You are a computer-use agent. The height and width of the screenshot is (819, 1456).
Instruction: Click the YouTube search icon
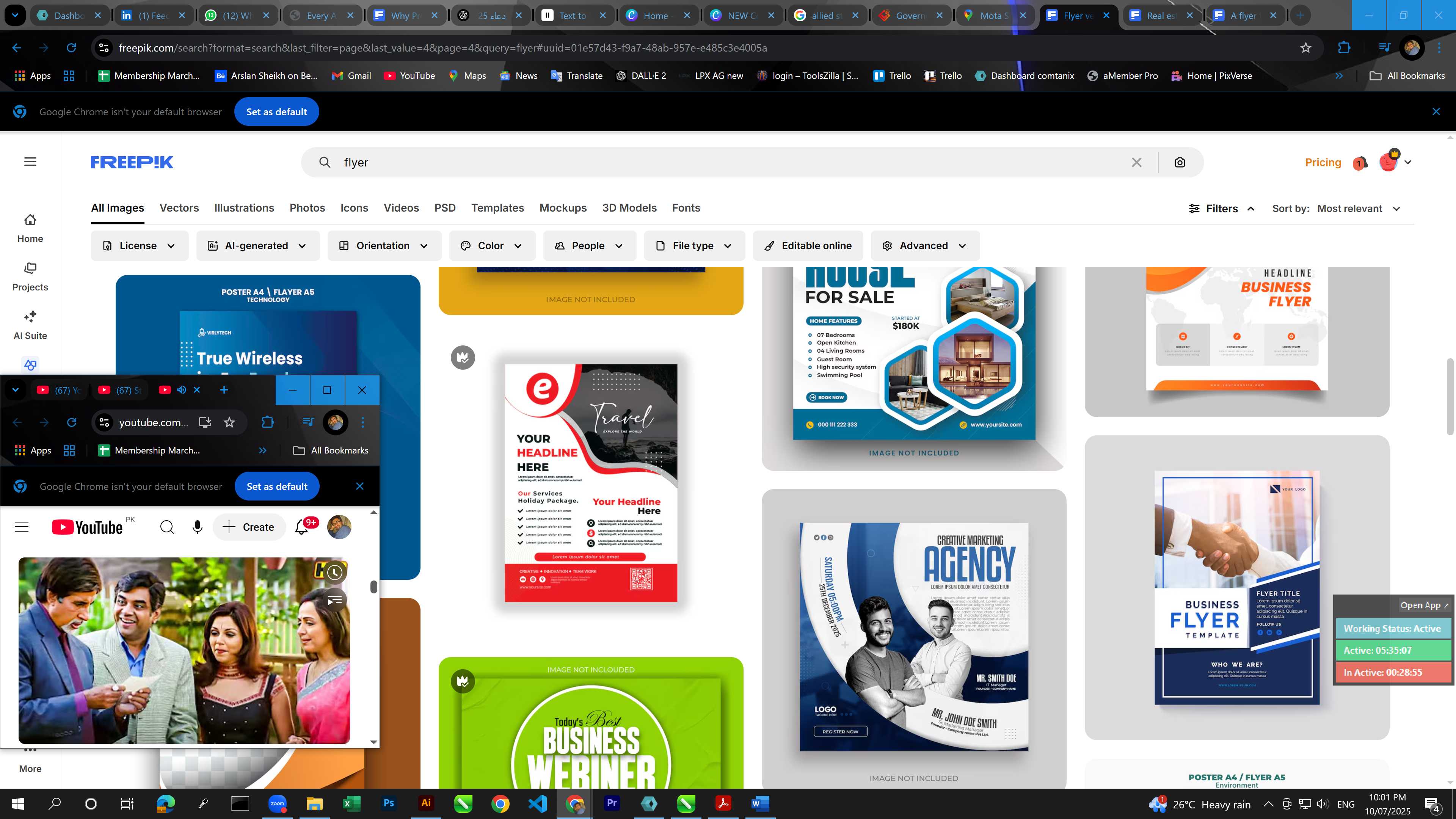pos(167,527)
